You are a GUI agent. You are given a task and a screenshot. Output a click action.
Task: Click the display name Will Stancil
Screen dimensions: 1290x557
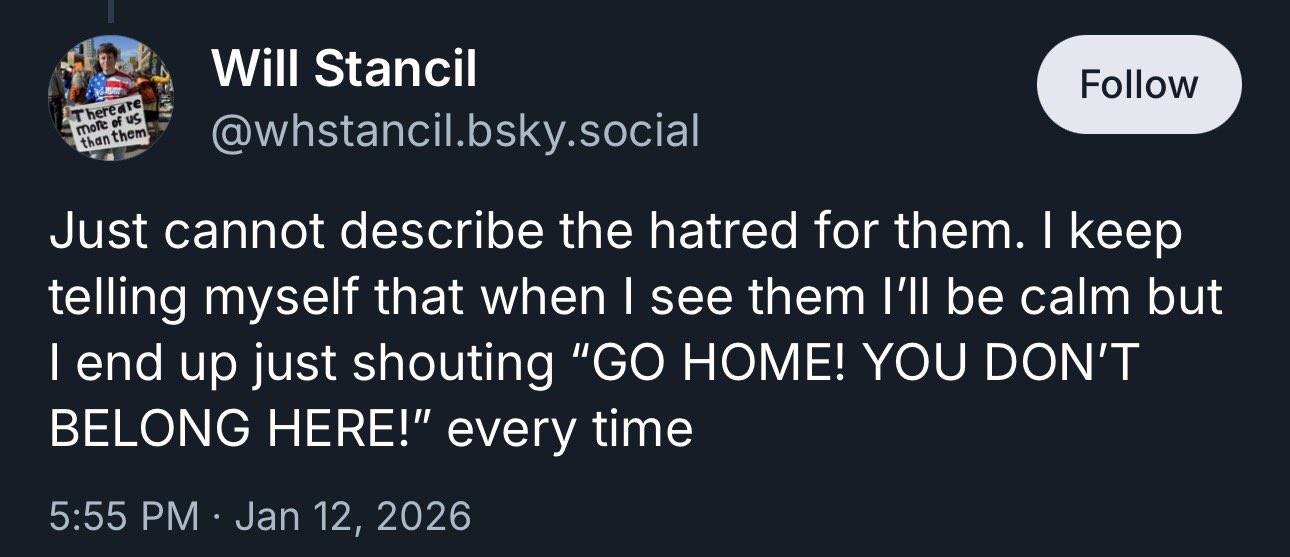coord(344,69)
